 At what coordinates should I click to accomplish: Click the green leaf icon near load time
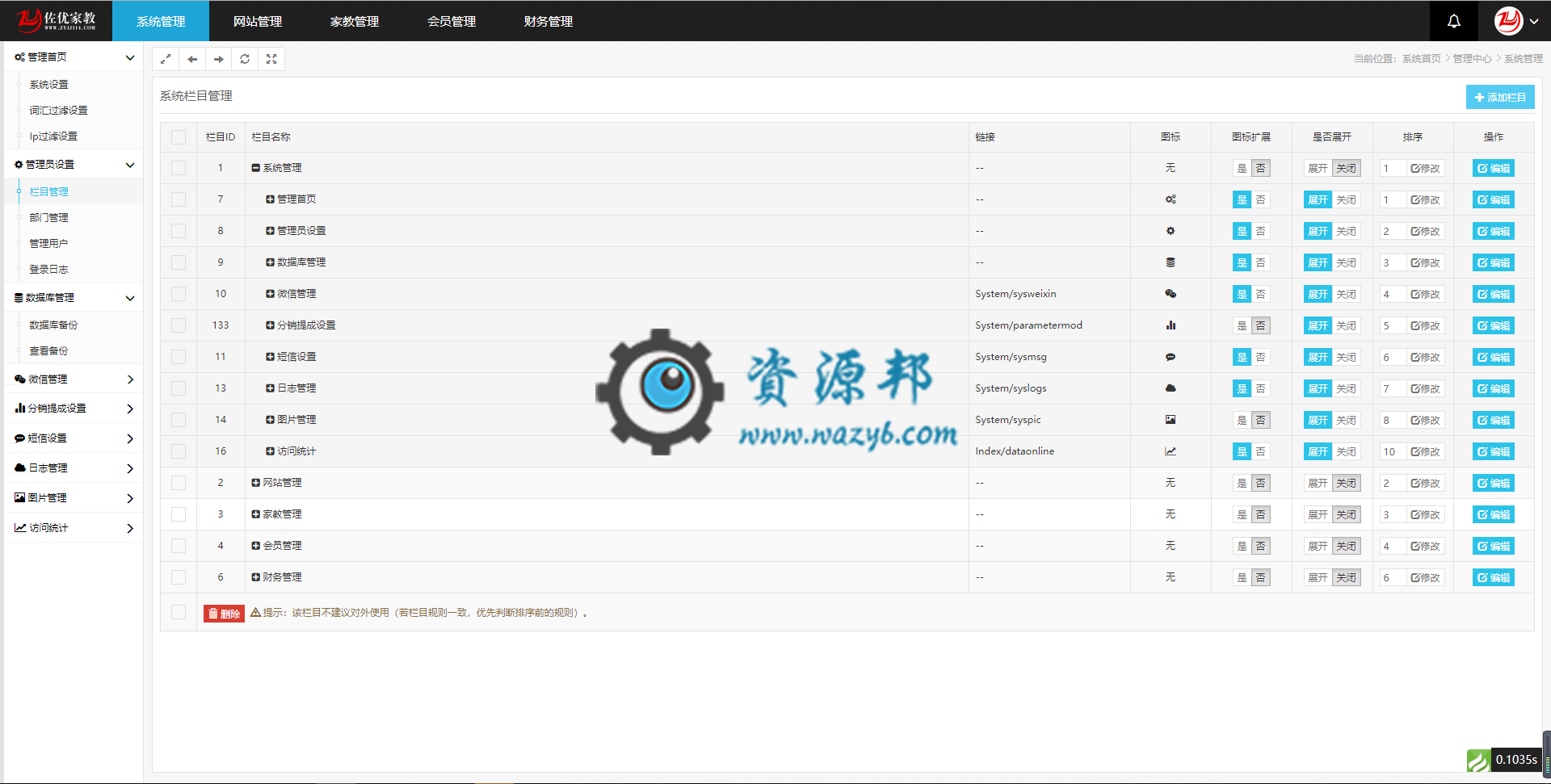[1478, 761]
